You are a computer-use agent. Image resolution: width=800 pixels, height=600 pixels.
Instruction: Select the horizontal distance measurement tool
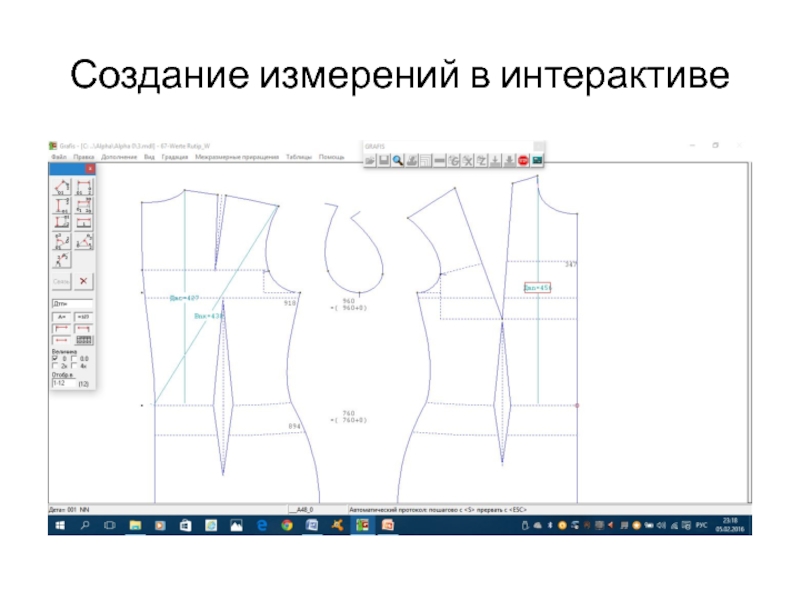(x=84, y=187)
